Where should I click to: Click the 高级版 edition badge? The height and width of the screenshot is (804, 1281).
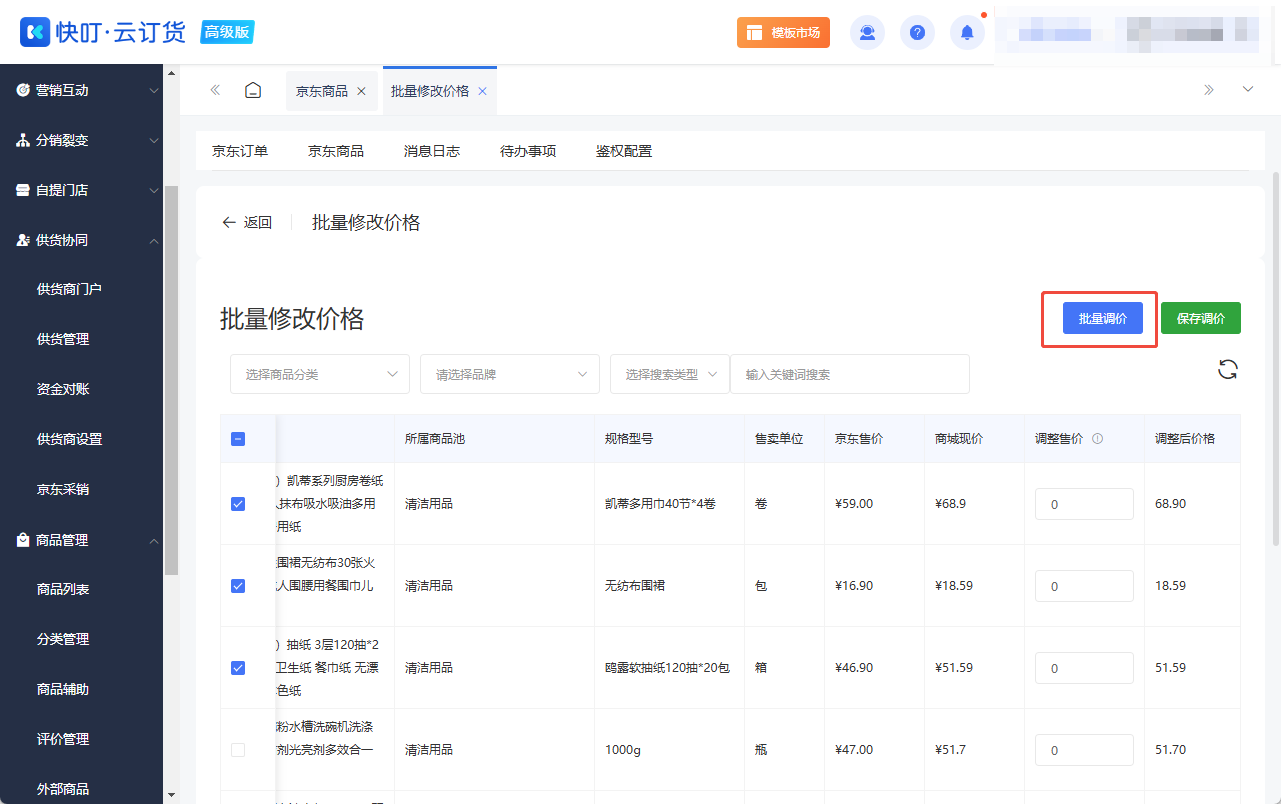click(x=227, y=32)
